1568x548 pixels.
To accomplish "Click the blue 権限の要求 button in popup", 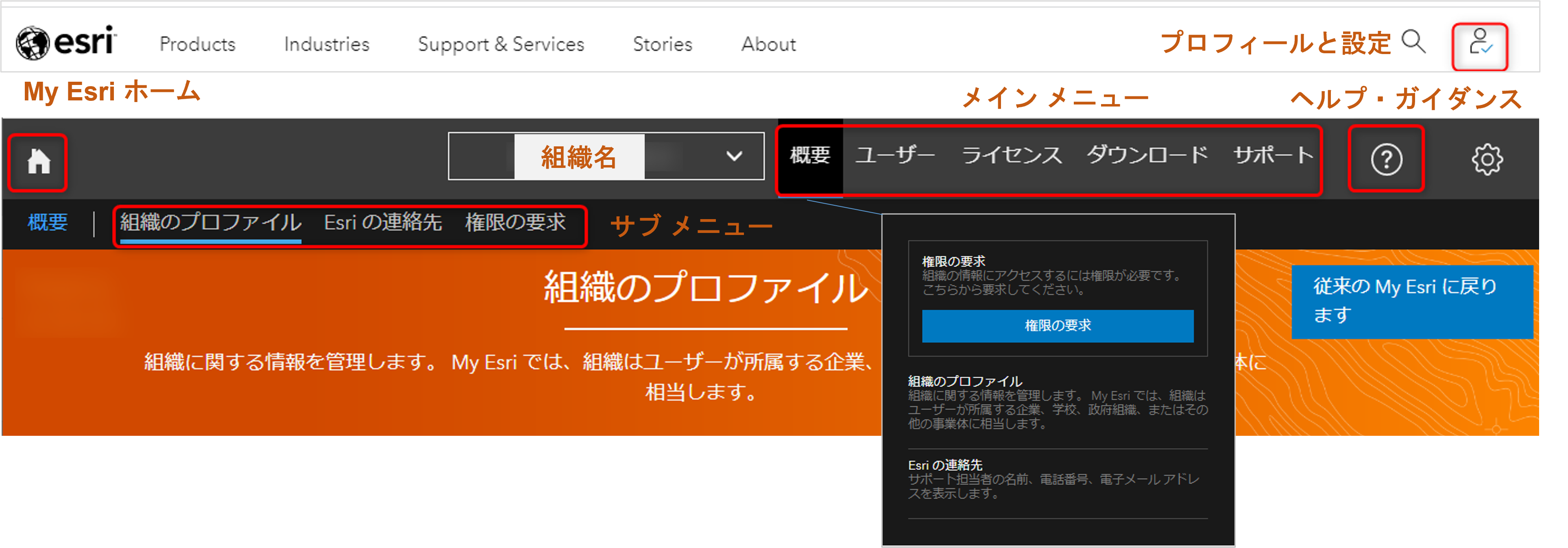I will point(1057,326).
